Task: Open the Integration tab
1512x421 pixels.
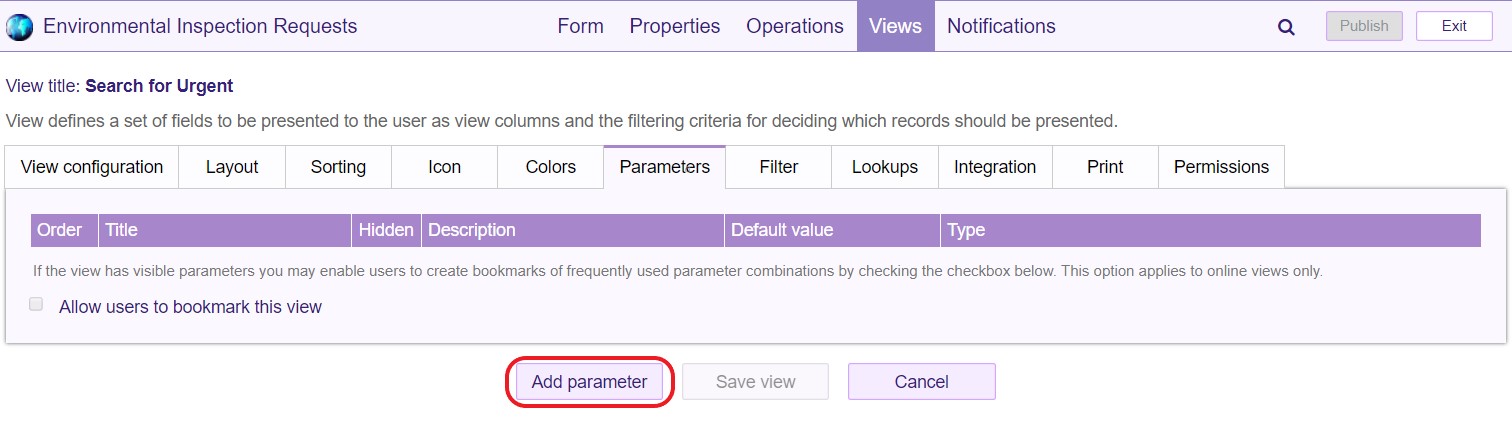Action: pos(994,167)
